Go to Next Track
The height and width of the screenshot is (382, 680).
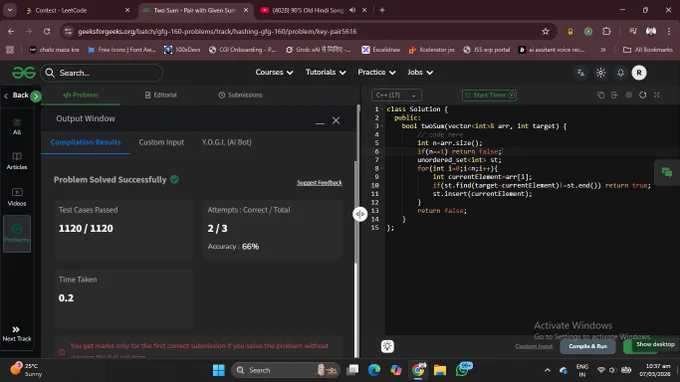16,334
